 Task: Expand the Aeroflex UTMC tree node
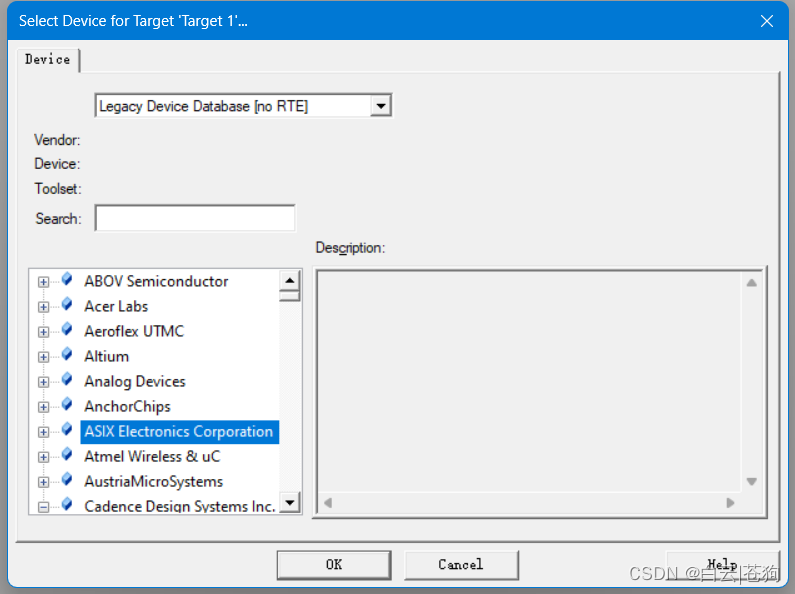pyautogui.click(x=44, y=332)
